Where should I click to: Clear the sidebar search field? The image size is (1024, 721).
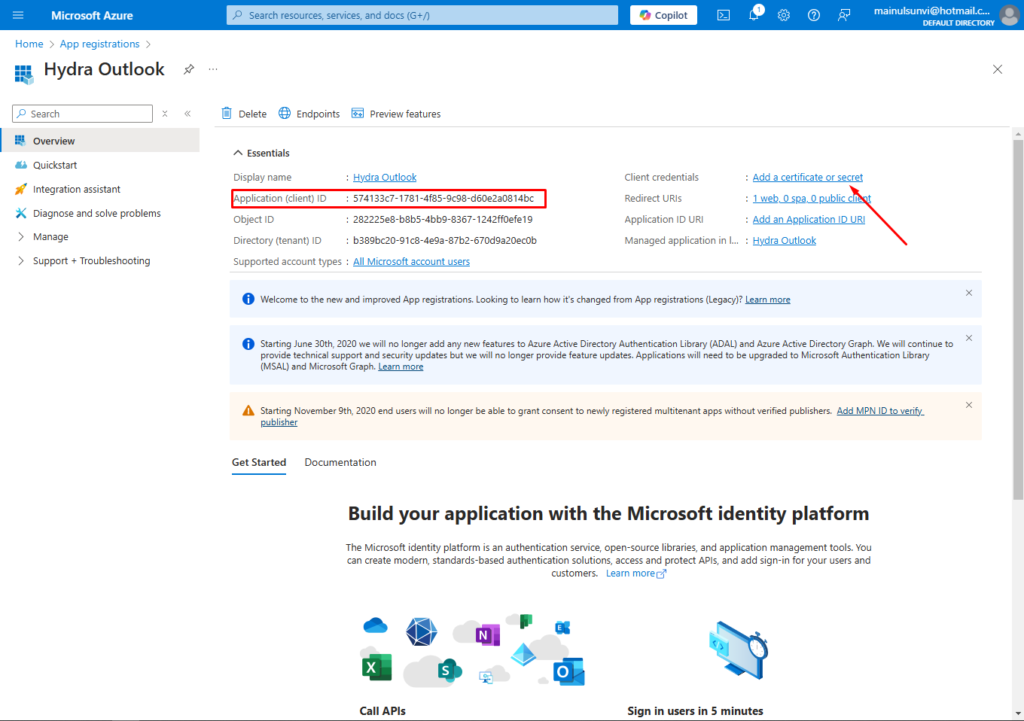(165, 114)
